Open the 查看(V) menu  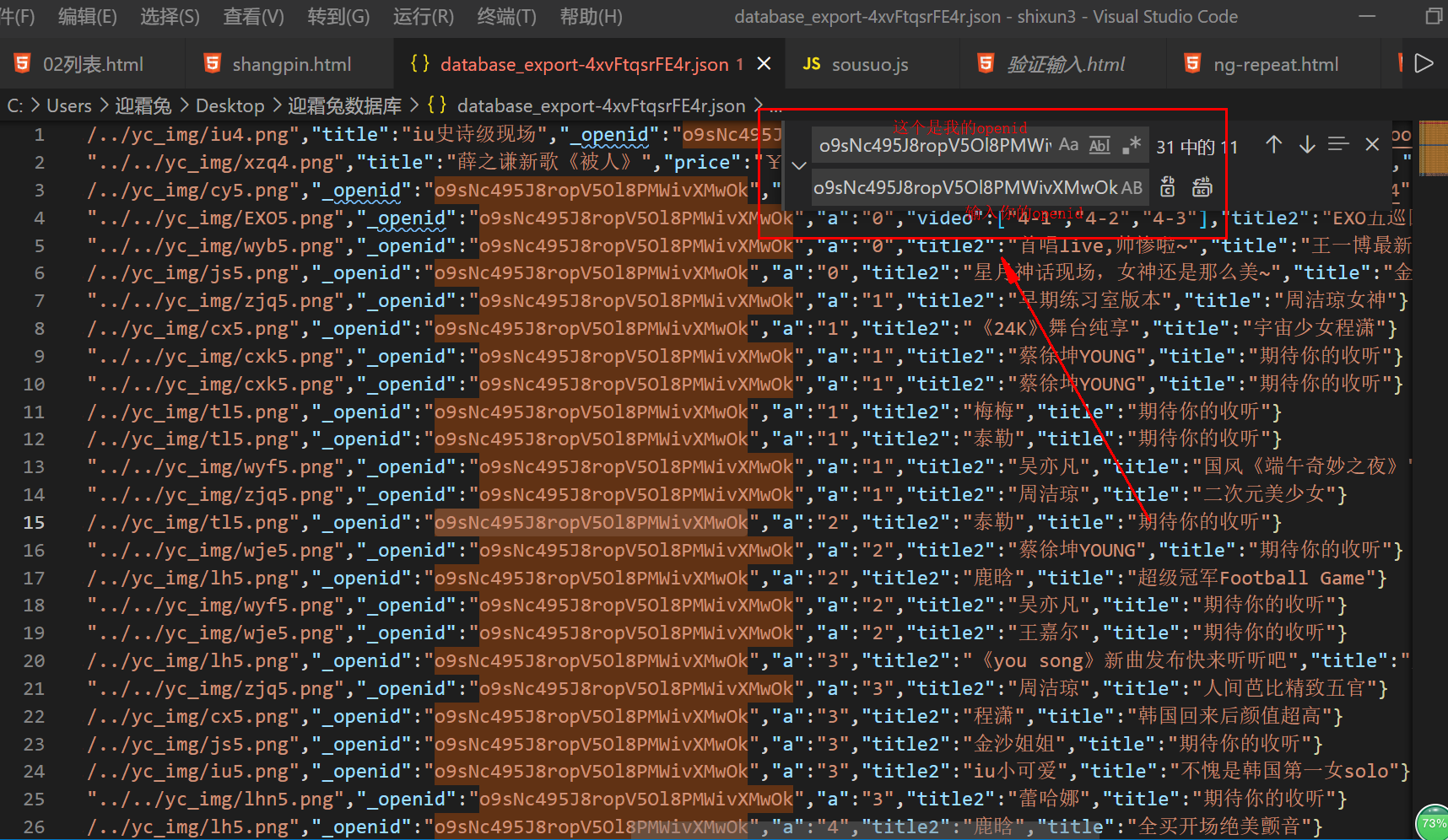click(253, 17)
